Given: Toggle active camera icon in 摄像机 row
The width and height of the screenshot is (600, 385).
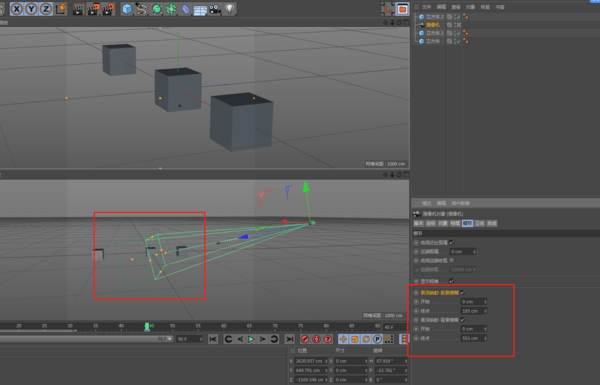Looking at the screenshot, I should click(458, 25).
